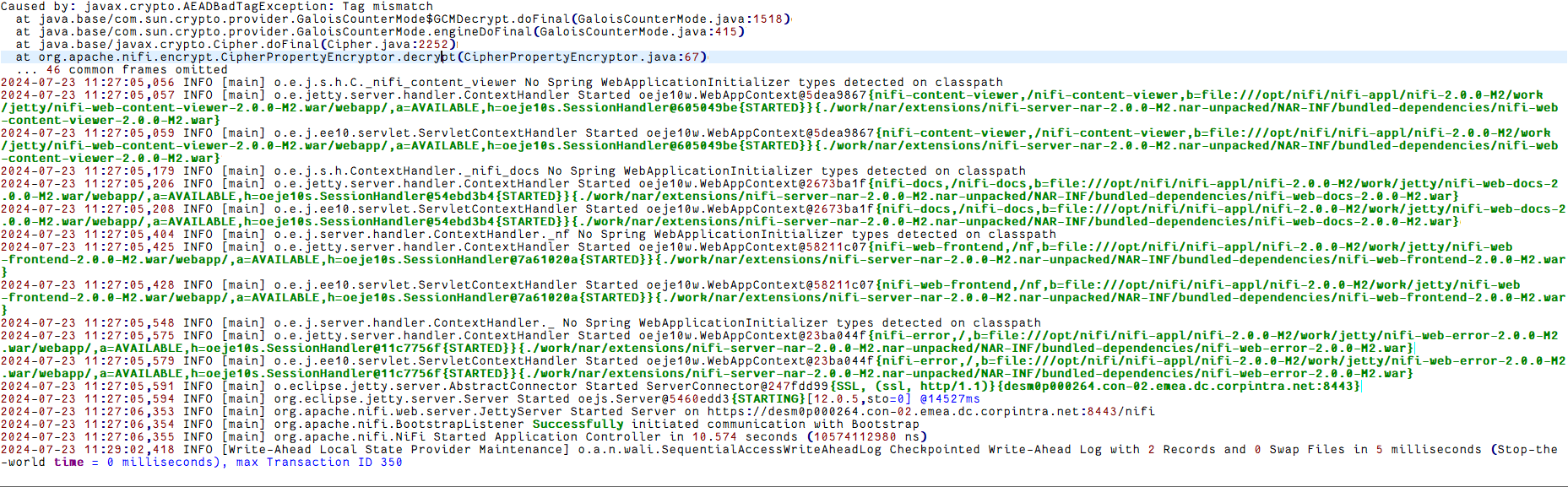Click 'ServerConnector@247fdd99' in the log
The image size is (1568, 487).
pyautogui.click(x=737, y=386)
